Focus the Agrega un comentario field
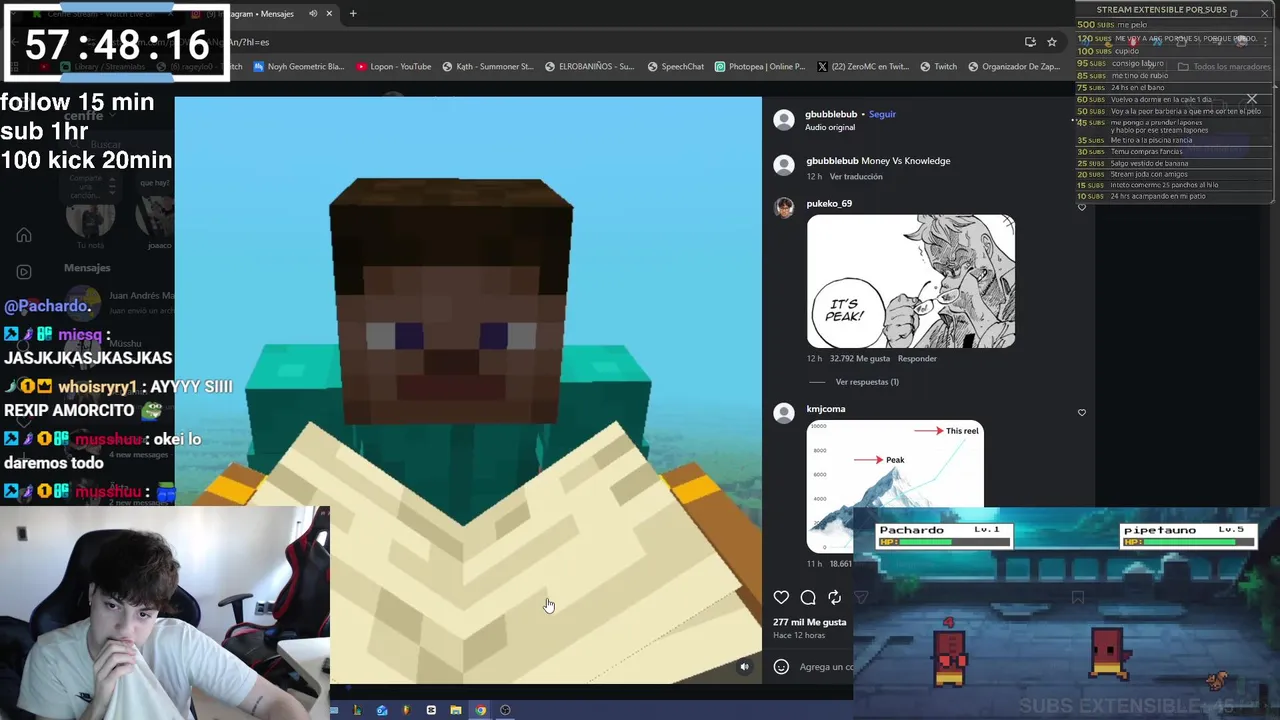The height and width of the screenshot is (720, 1280). click(827, 667)
